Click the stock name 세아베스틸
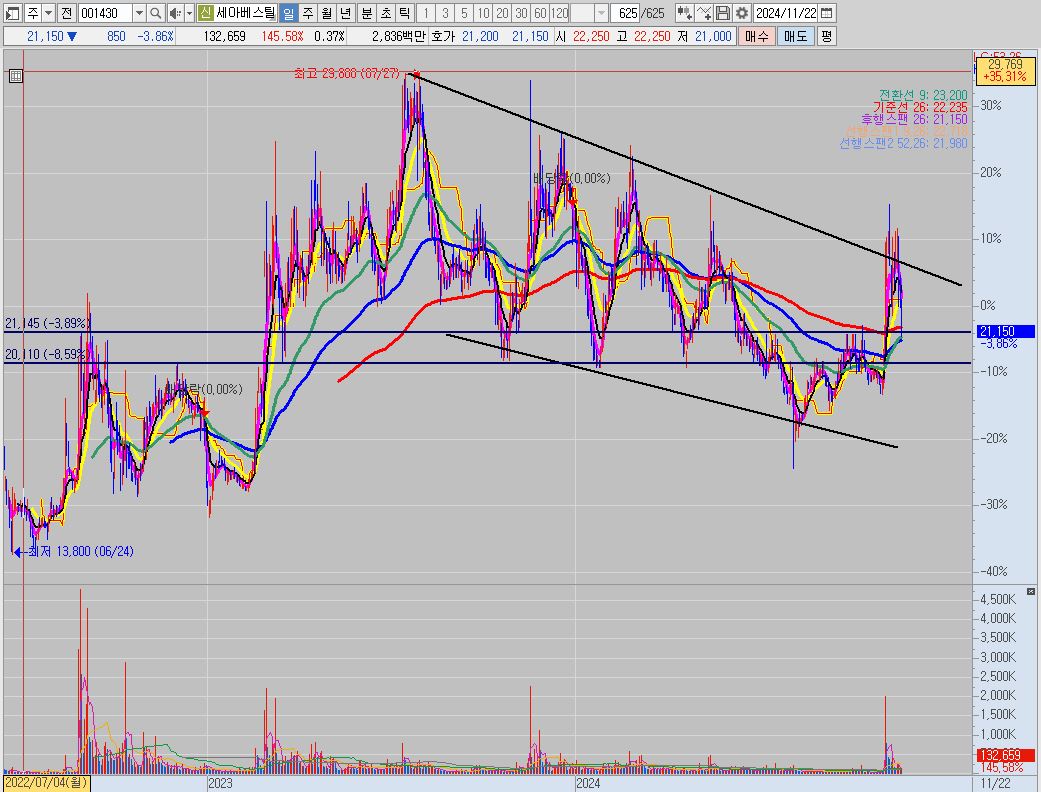Image resolution: width=1041 pixels, height=792 pixels. click(245, 13)
